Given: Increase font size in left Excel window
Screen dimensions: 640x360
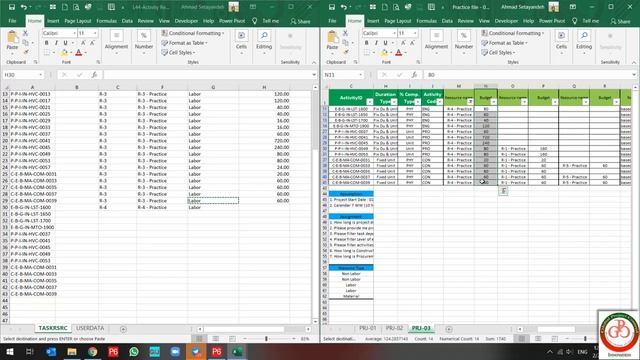Looking at the screenshot, I should [x=83, y=43].
